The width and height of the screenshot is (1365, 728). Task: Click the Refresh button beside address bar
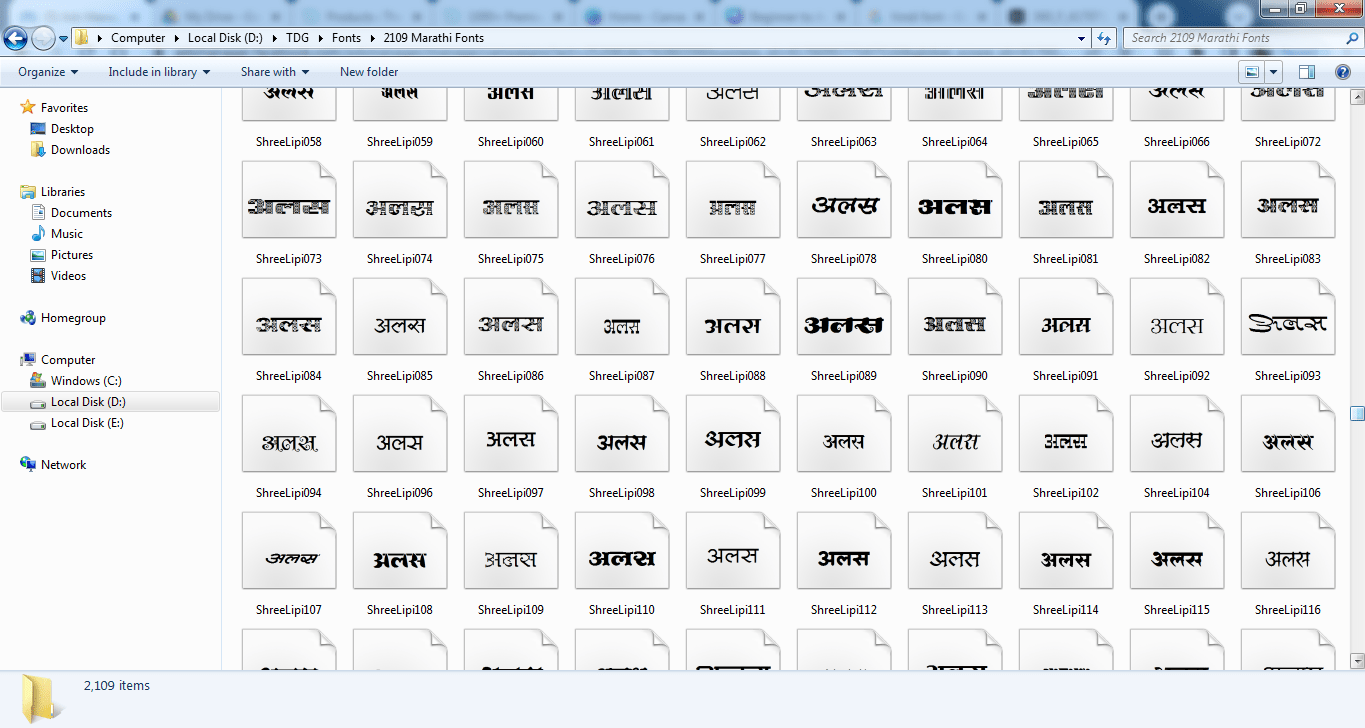1104,38
